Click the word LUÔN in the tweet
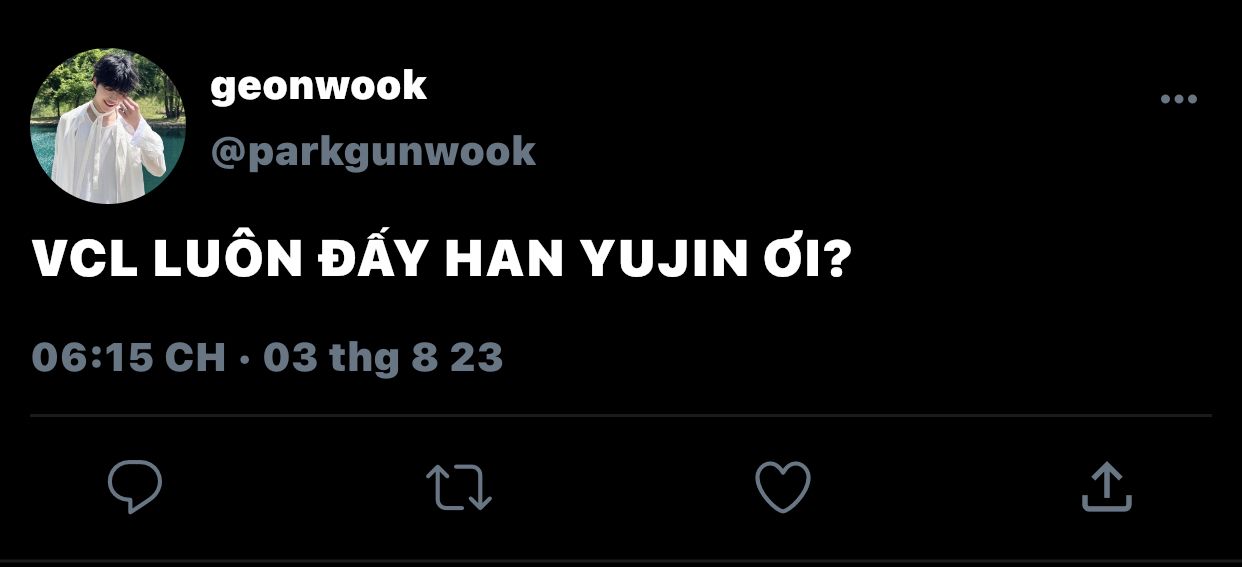Screen dimensions: 1242x567 pos(227,258)
